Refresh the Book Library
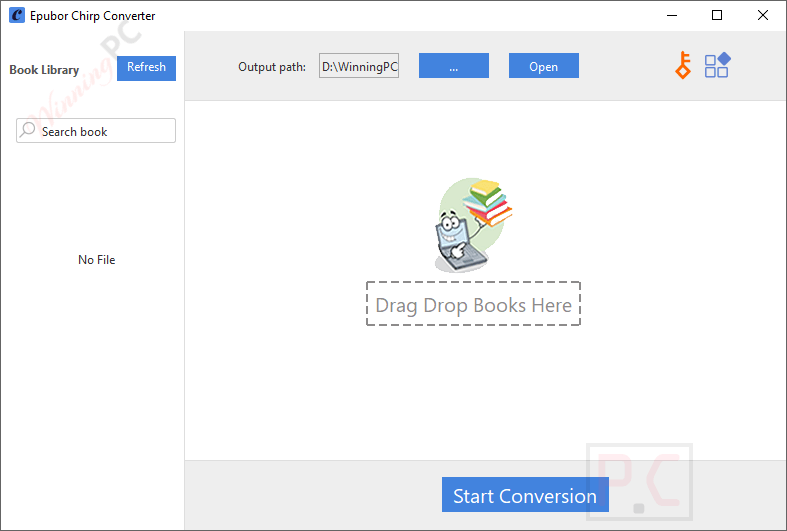The width and height of the screenshot is (787, 531). coord(146,68)
